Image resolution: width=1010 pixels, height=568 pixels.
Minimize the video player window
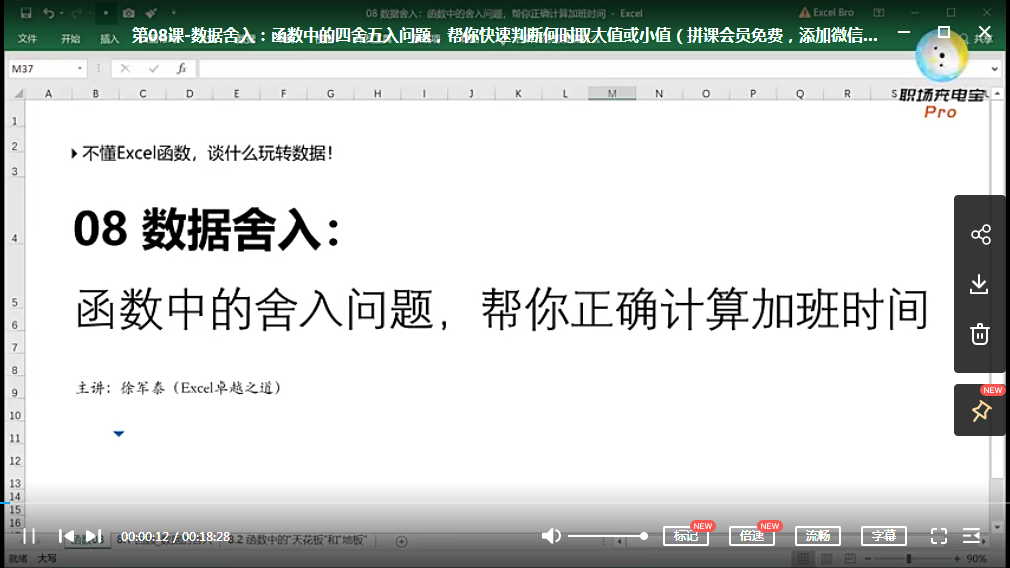pyautogui.click(x=904, y=32)
